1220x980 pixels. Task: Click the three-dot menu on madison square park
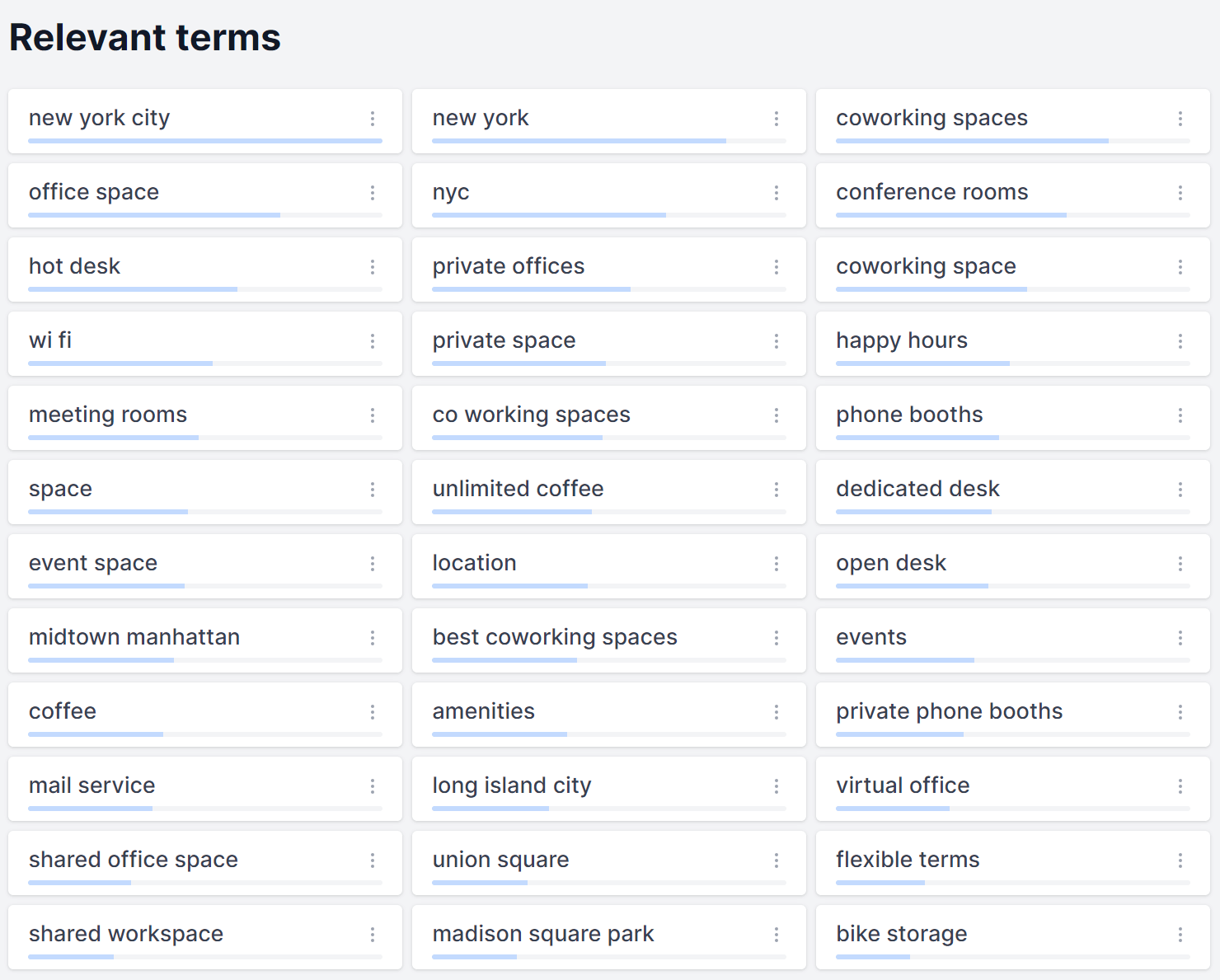tap(777, 935)
